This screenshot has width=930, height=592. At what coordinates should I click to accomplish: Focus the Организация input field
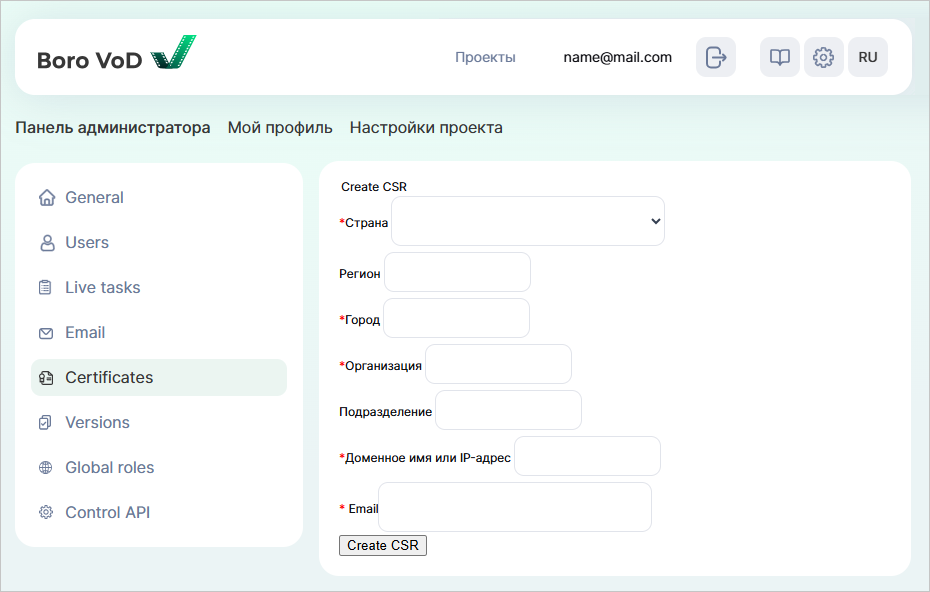click(x=499, y=364)
